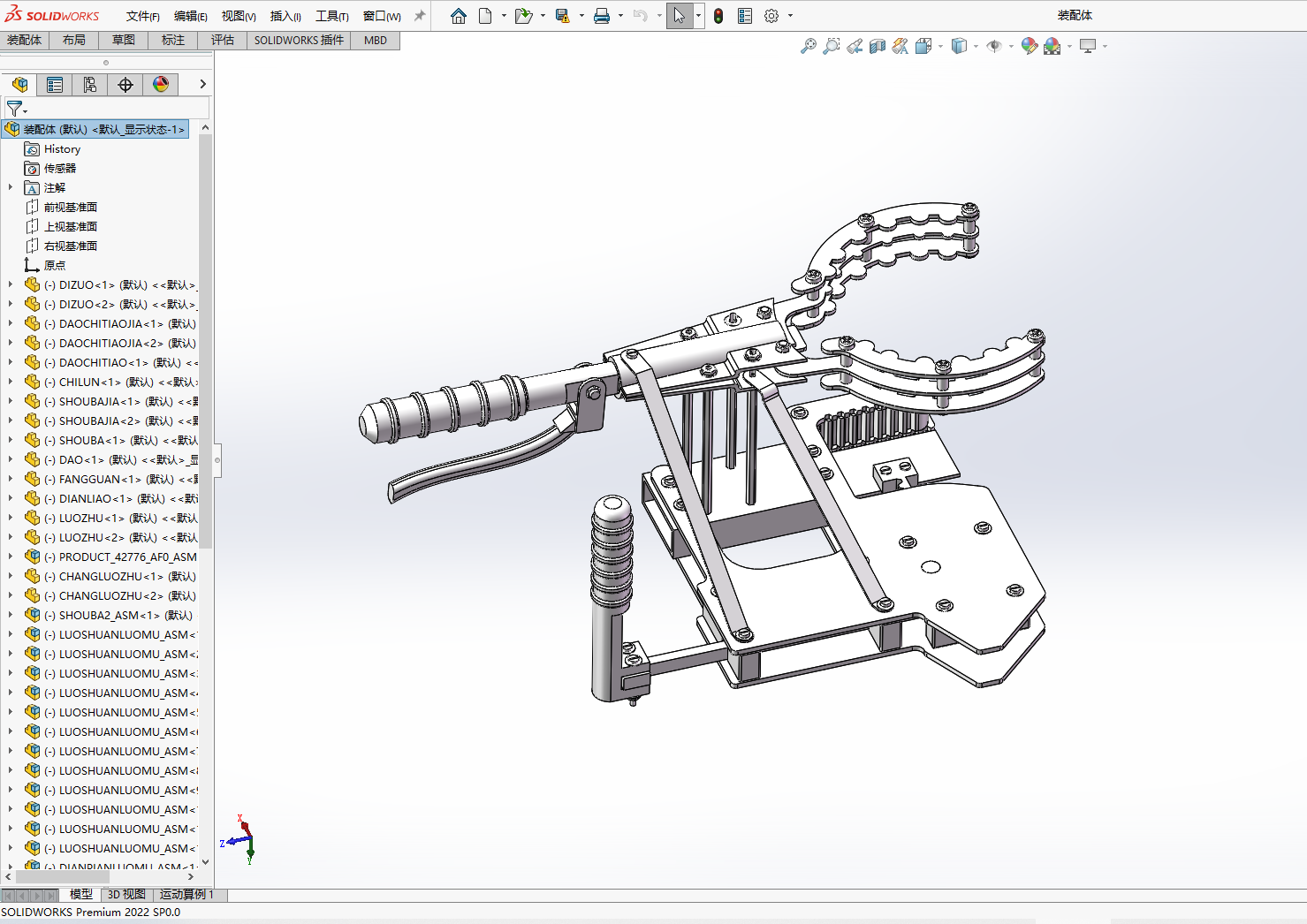
Task: Click Edit Appearance color ball icon
Action: (1029, 46)
